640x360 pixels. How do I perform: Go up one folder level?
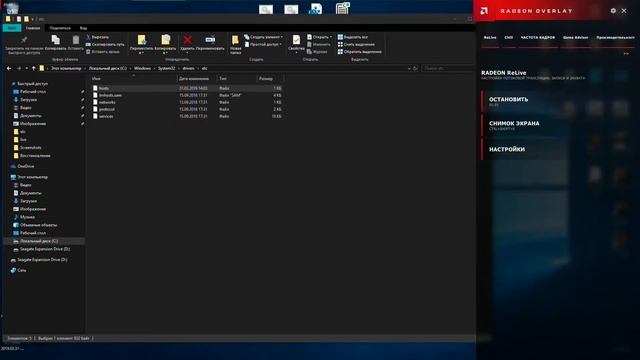[x=33, y=69]
